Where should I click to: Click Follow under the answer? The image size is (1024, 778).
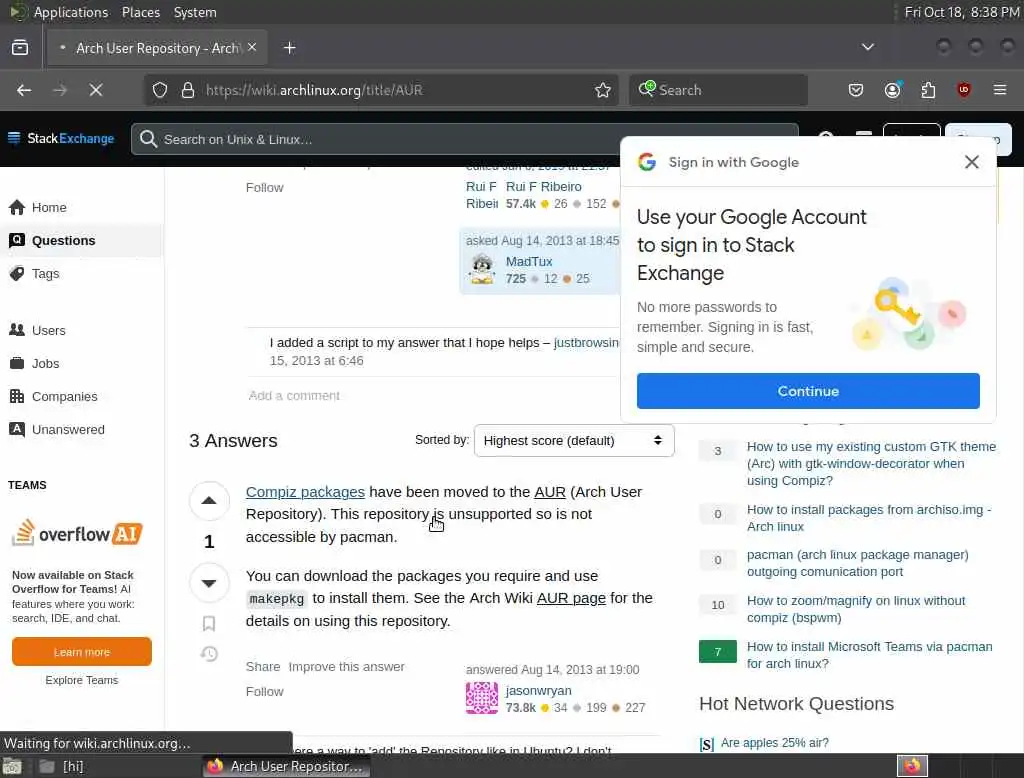(264, 692)
